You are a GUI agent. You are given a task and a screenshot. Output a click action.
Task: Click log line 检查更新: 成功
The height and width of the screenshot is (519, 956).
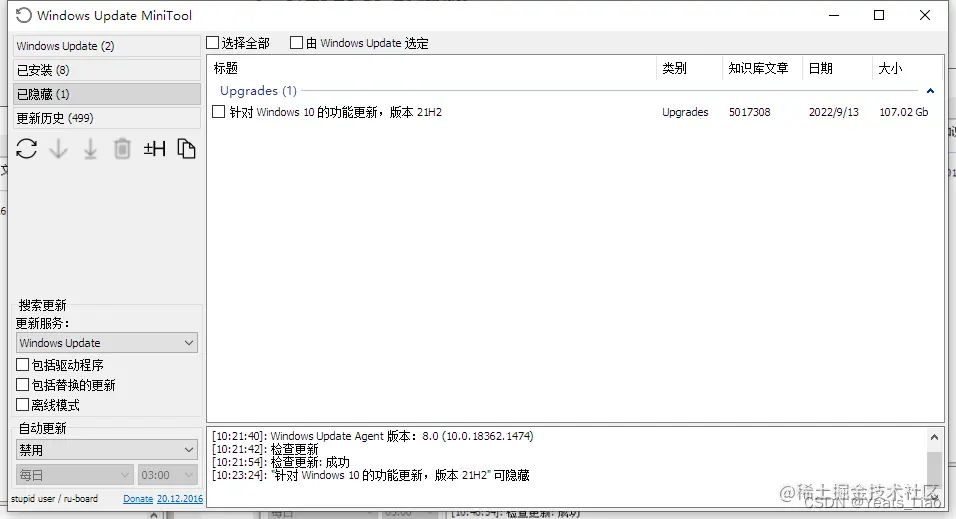281,462
